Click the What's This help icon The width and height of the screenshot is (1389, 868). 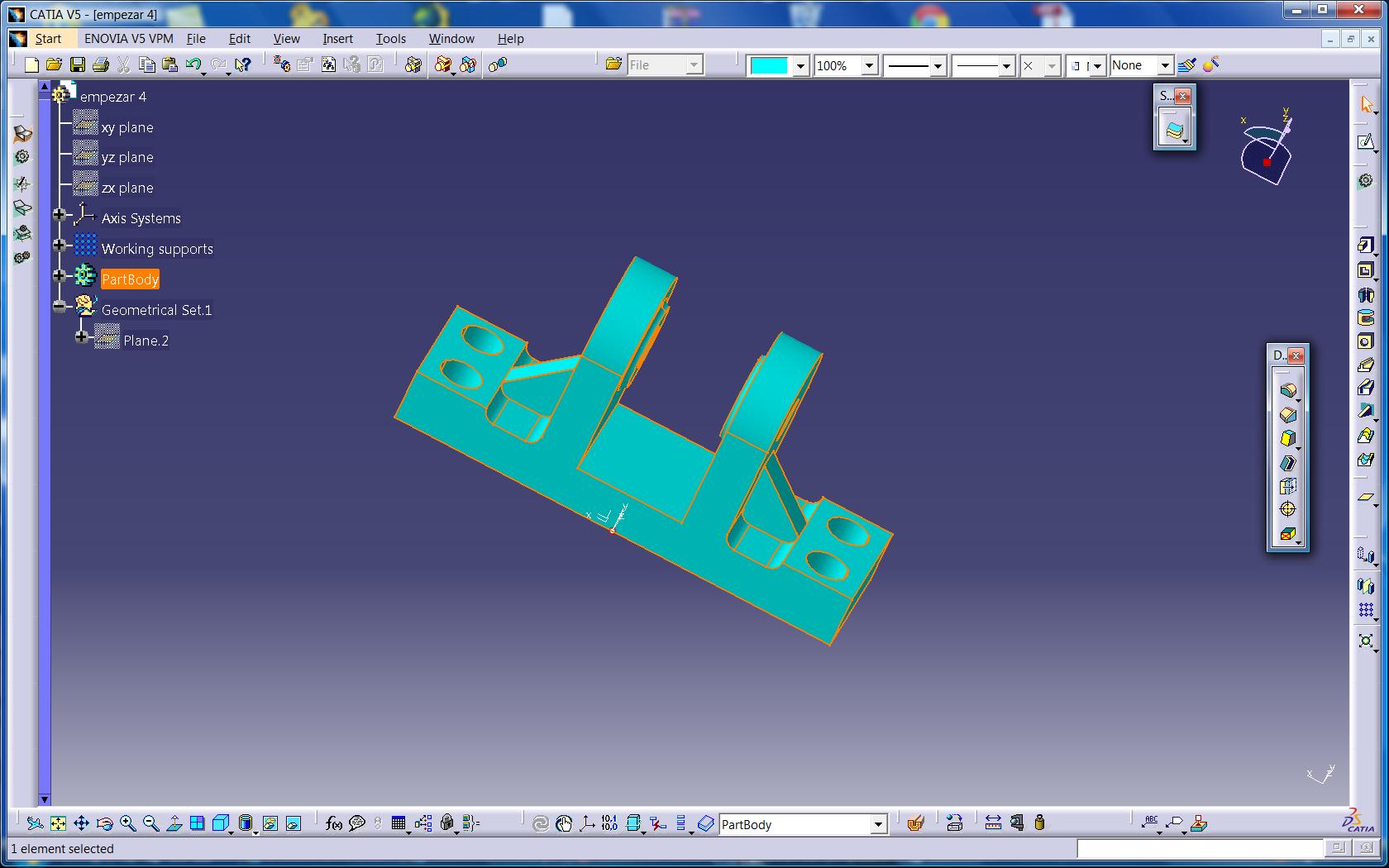pos(243,64)
